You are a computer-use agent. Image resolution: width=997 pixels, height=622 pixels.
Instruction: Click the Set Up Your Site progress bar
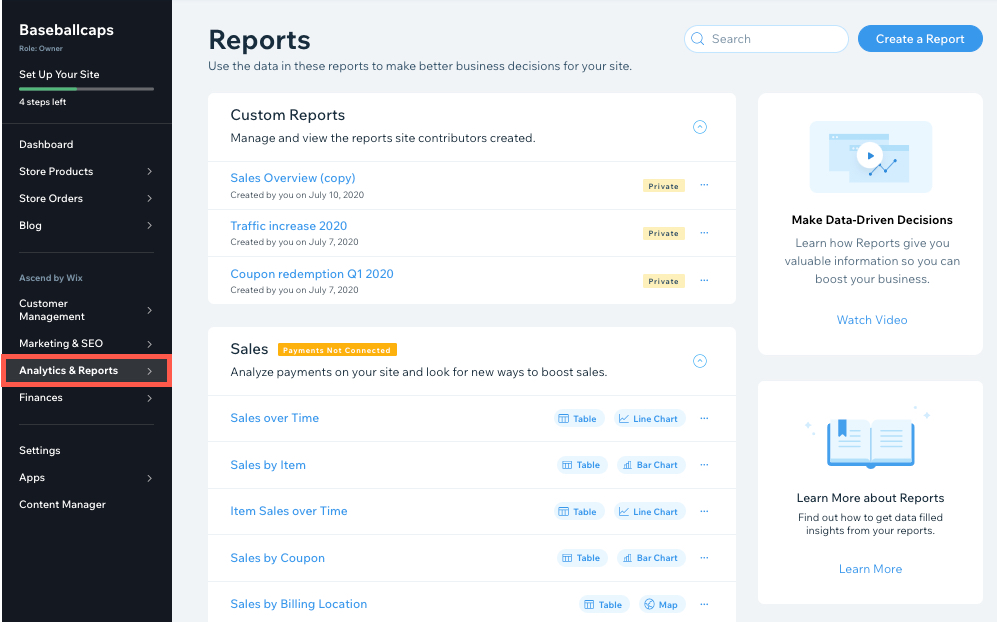86,87
